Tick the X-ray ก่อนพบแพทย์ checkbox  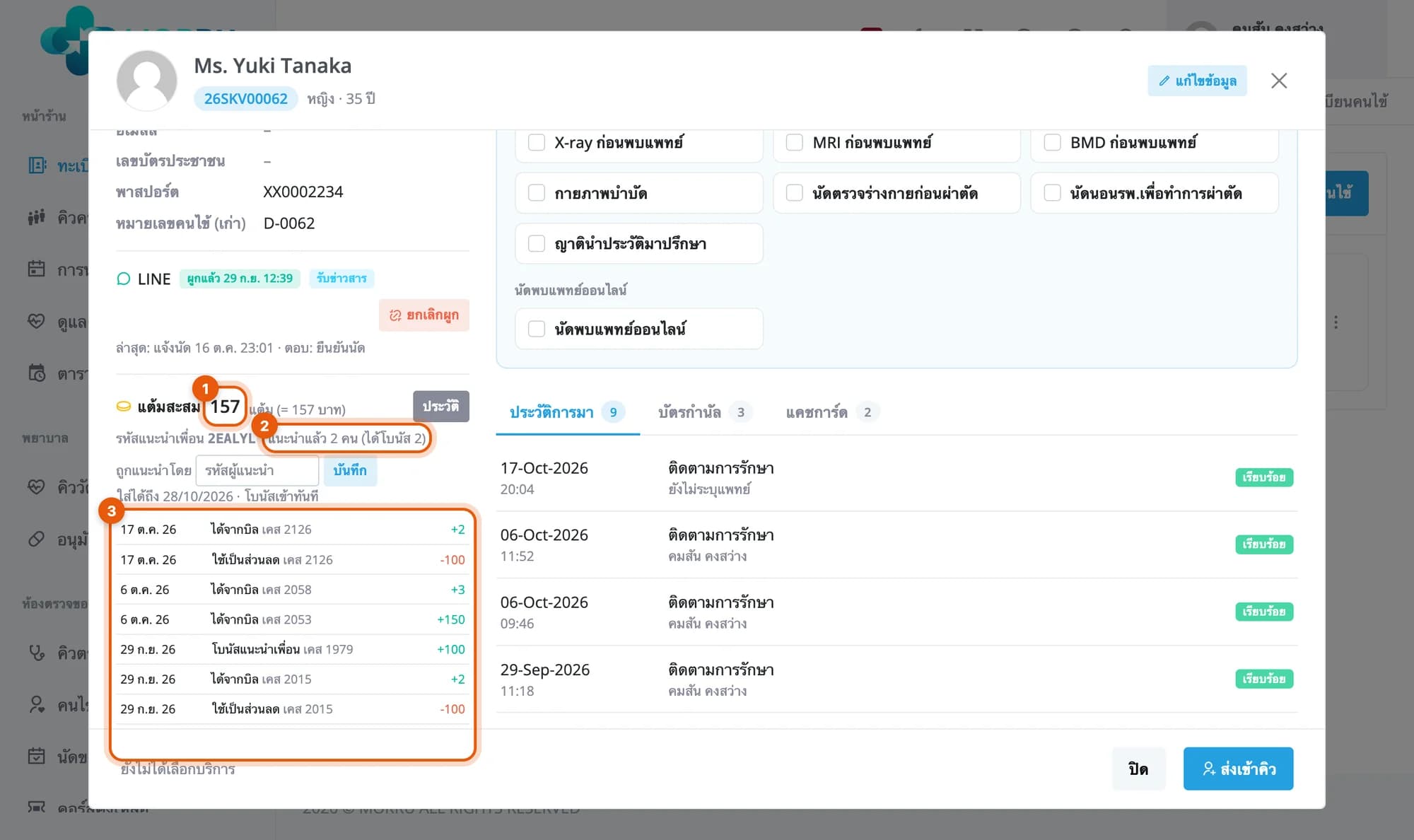[537, 142]
